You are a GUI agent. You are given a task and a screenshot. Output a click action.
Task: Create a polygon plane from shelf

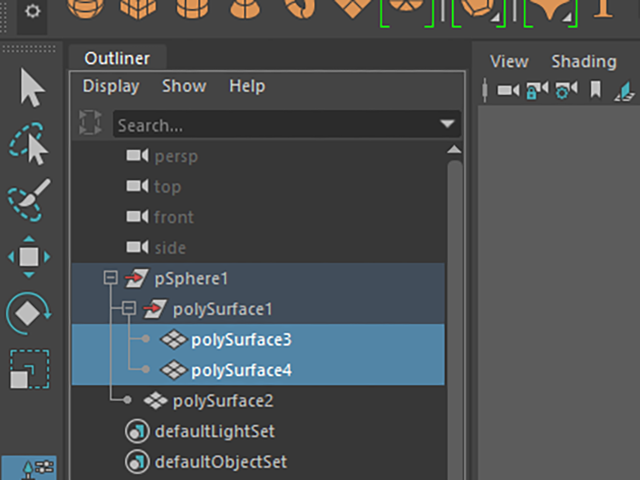(353, 9)
